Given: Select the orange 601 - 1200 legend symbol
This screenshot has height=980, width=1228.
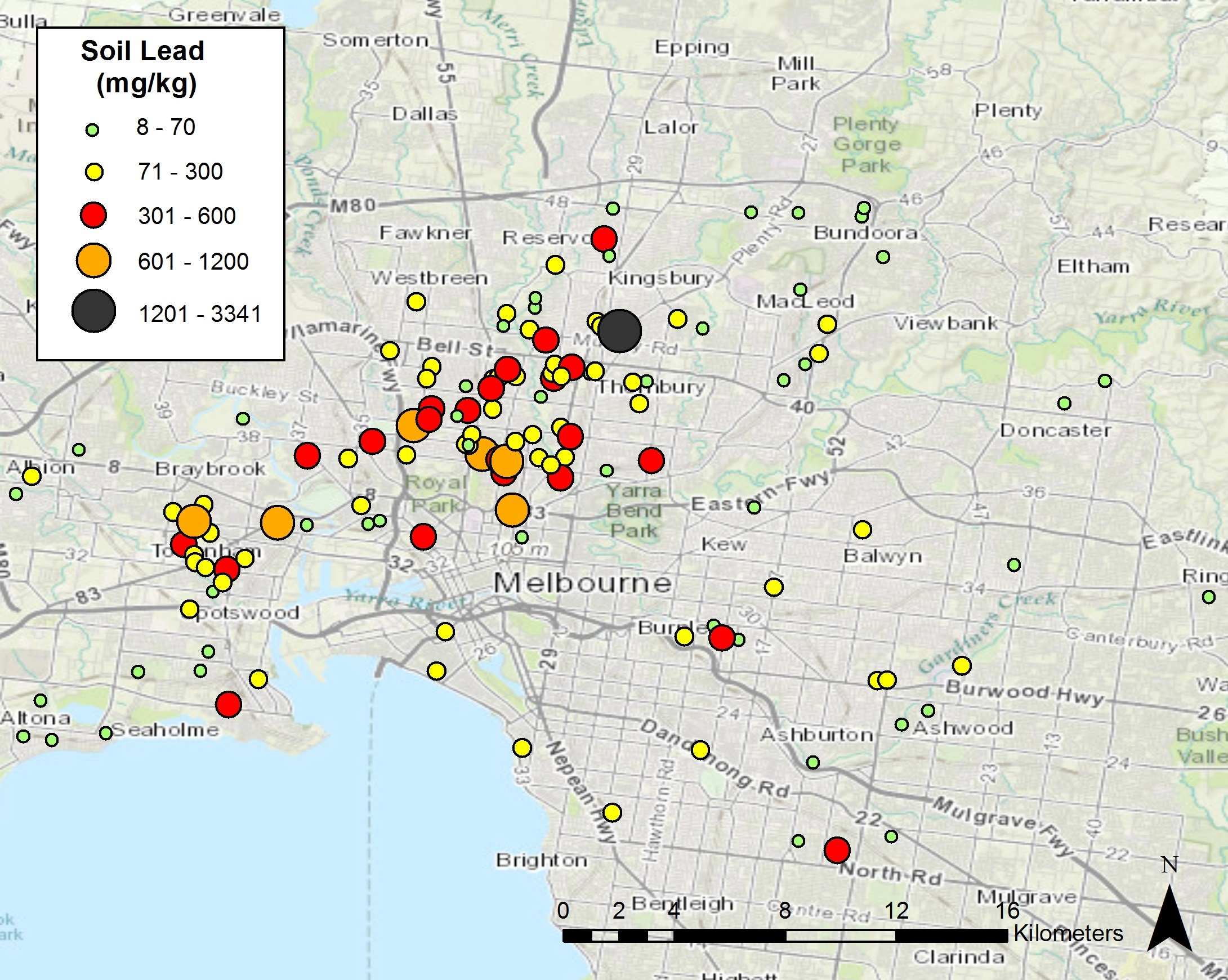Looking at the screenshot, I should coord(93,260).
